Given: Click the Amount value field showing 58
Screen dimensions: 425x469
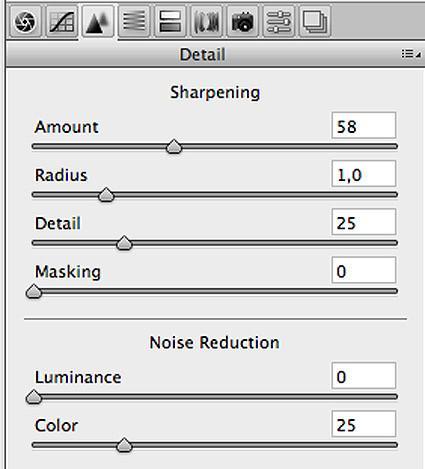Looking at the screenshot, I should coord(364,126).
